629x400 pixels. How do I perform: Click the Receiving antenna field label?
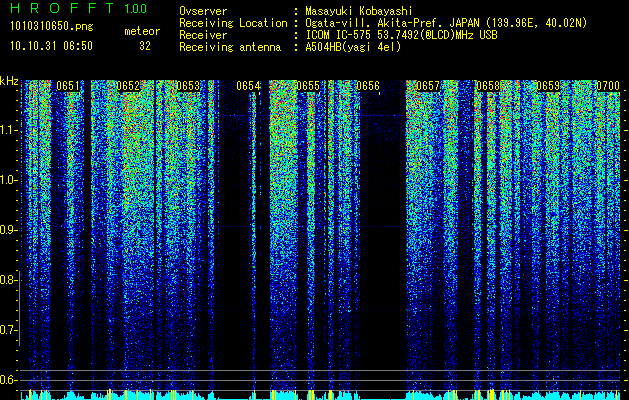click(230, 47)
